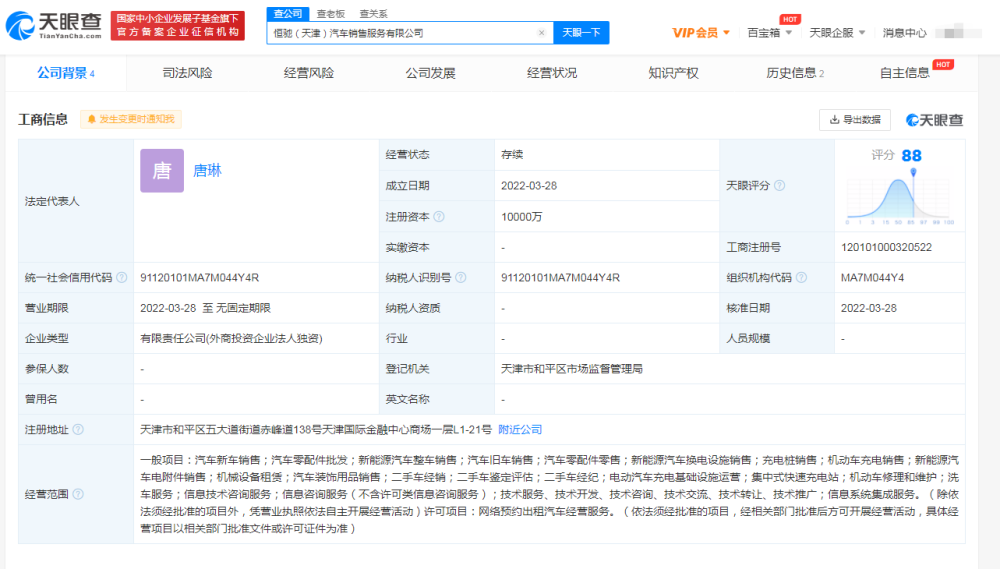
Task: Click the score 88 value
Action: click(911, 156)
